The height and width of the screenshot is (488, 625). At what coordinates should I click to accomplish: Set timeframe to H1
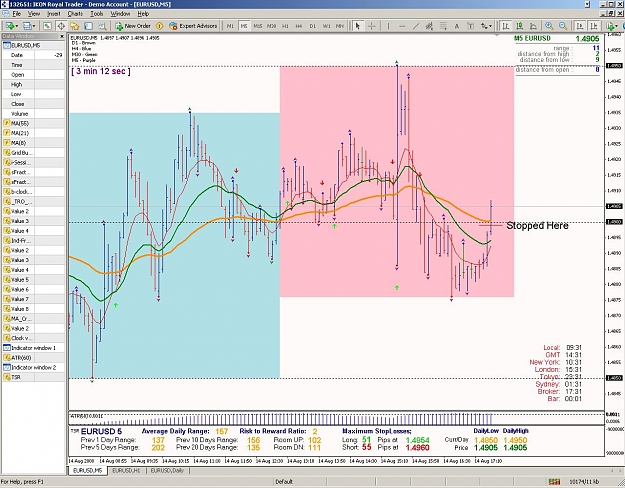(x=285, y=26)
